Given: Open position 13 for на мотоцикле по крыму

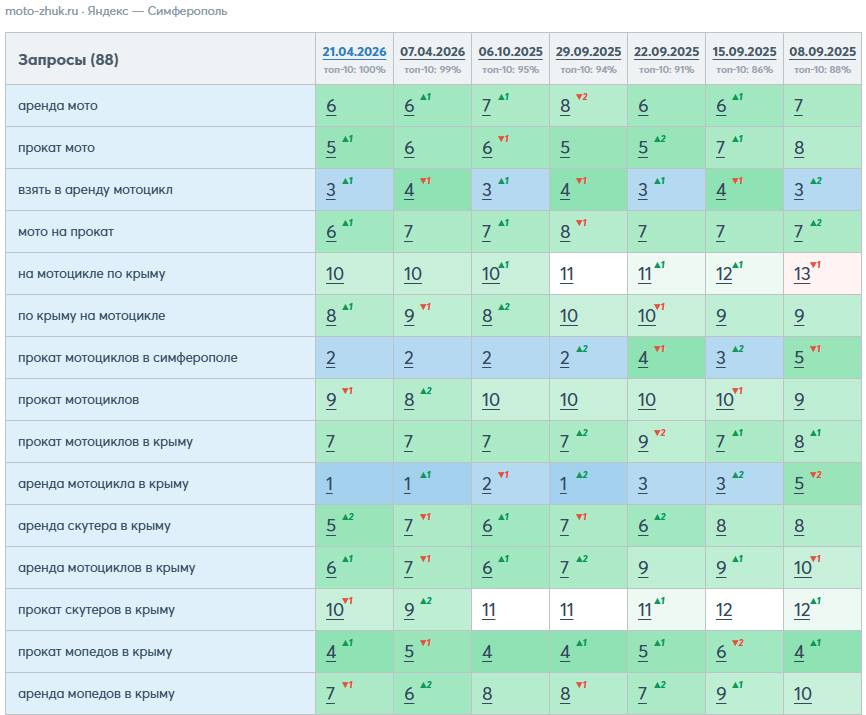Looking at the screenshot, I should coord(802,274).
